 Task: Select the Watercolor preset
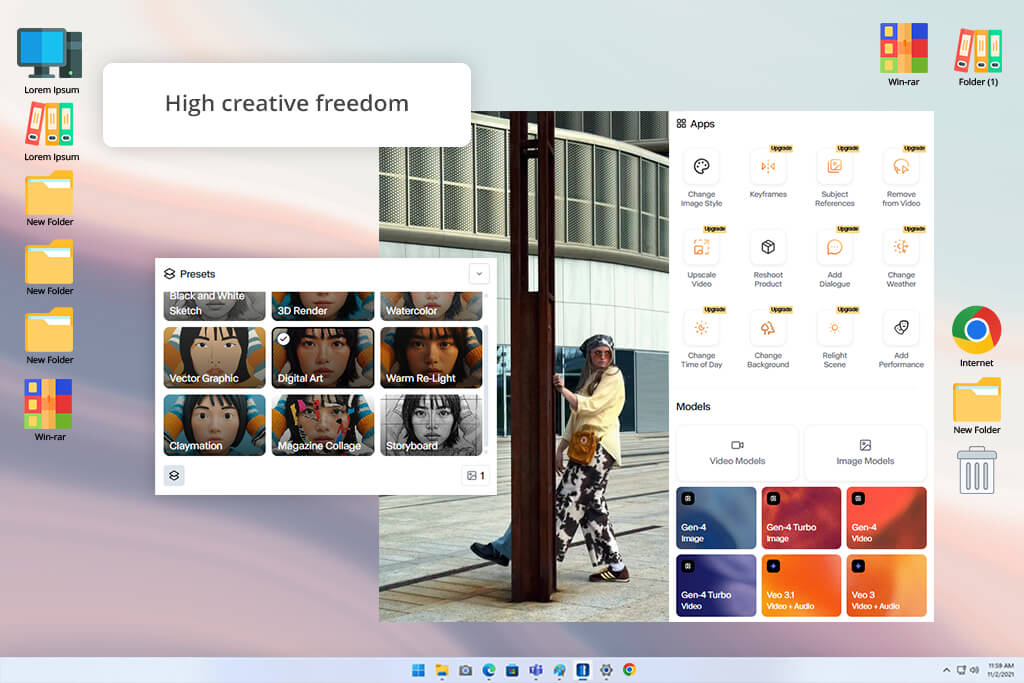[431, 306]
